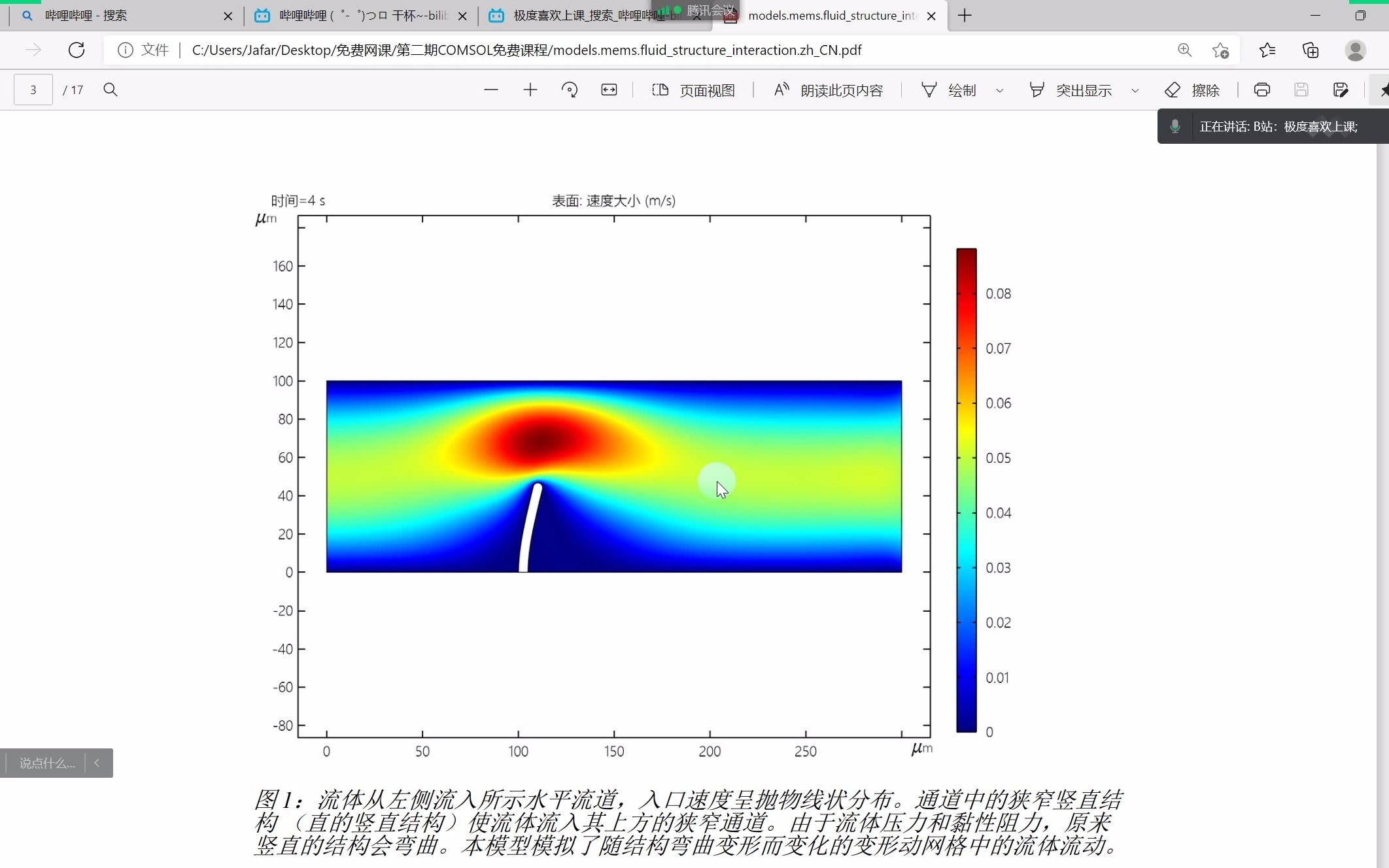The height and width of the screenshot is (868, 1389).
Task: Click the fit to width icon
Action: pos(609,90)
